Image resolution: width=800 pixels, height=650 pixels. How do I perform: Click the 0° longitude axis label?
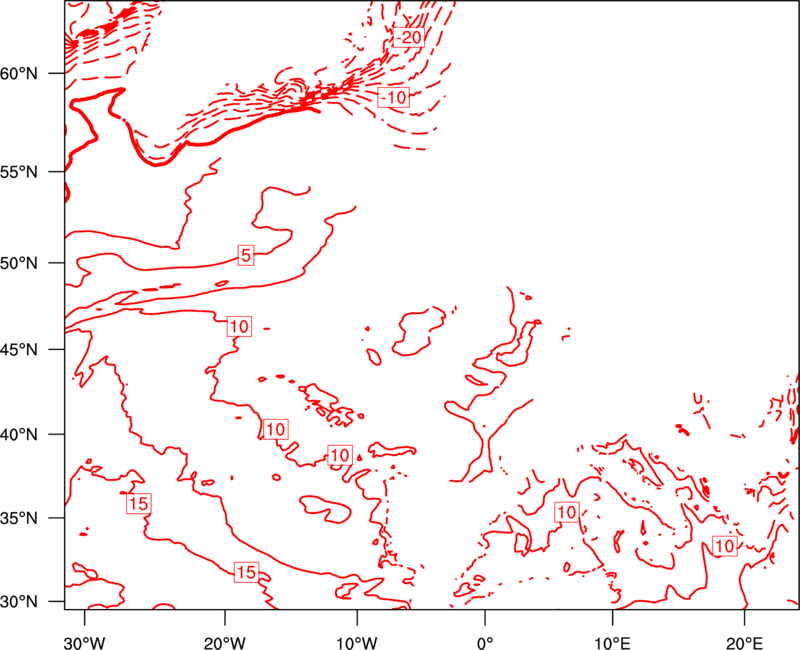485,643
